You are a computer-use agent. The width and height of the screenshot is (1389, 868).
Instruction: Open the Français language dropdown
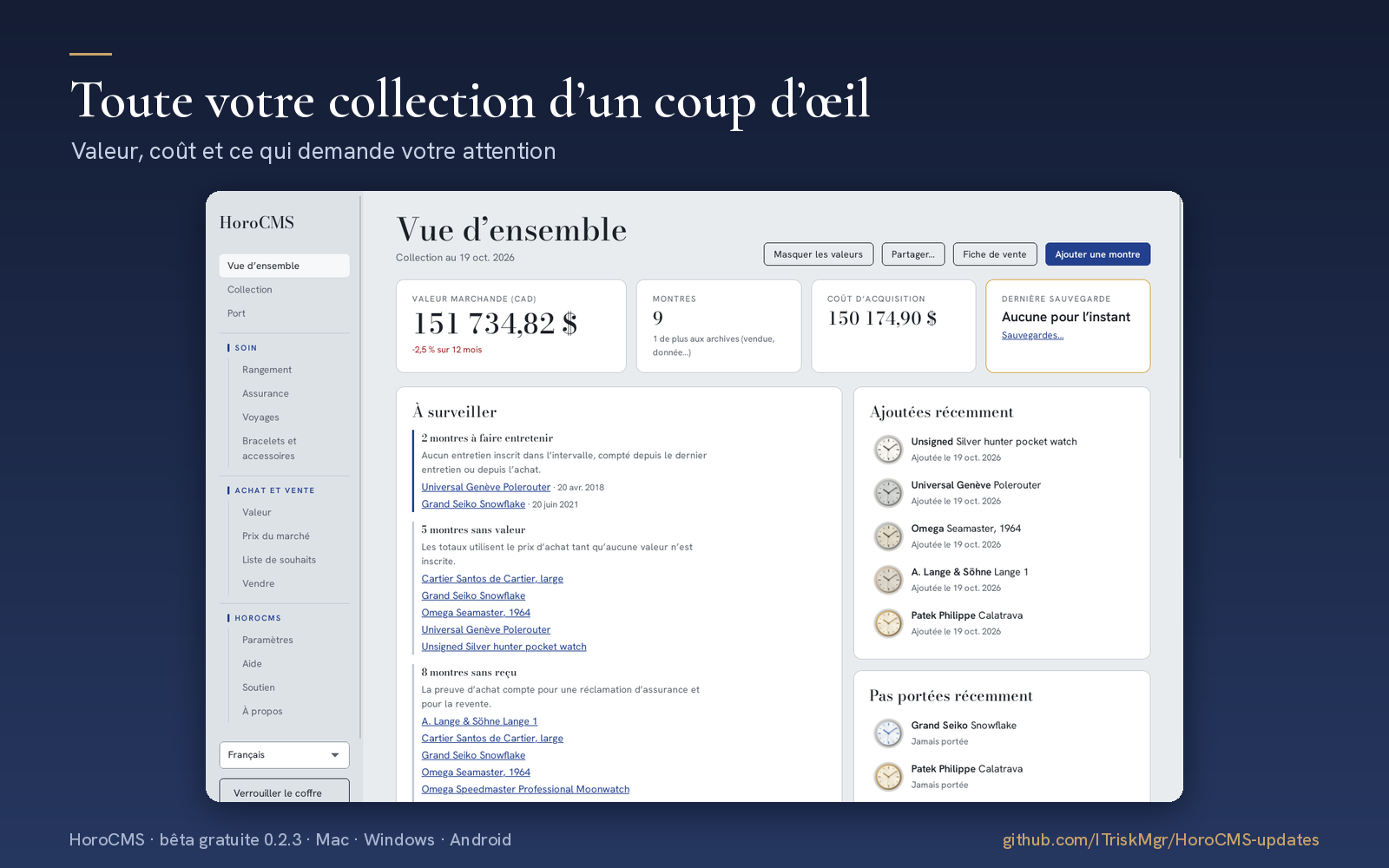(284, 755)
